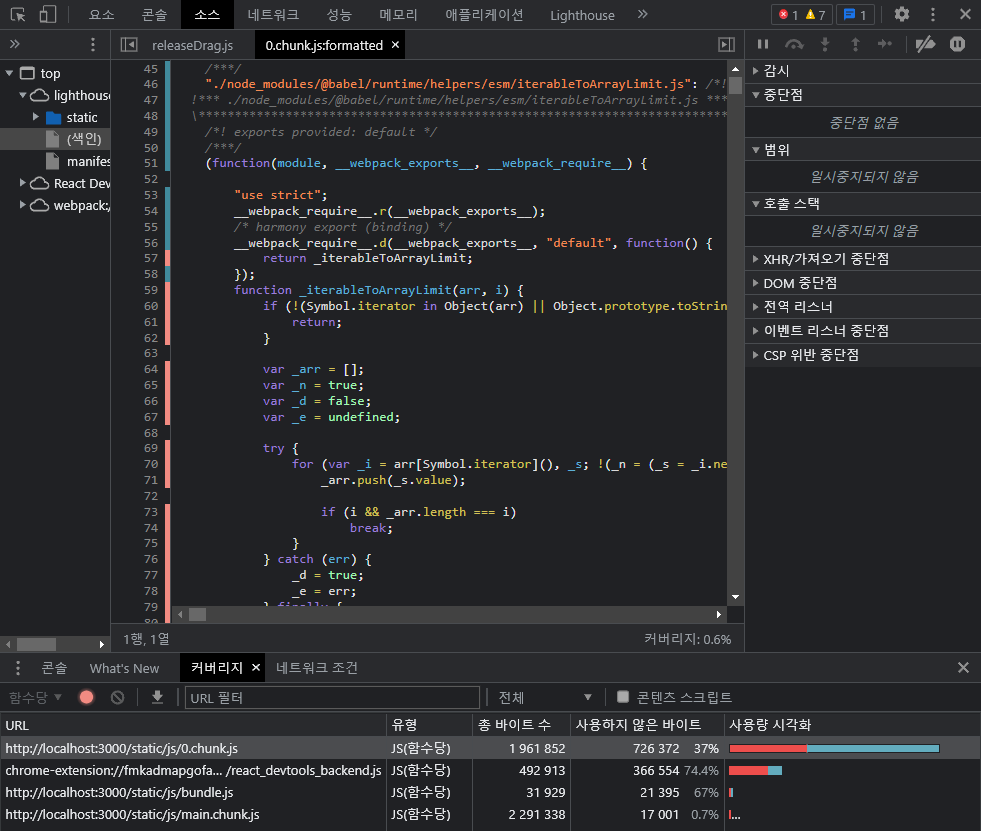Close the 커버리지 drawer tab
Image resolution: width=981 pixels, height=831 pixels.
[x=256, y=668]
